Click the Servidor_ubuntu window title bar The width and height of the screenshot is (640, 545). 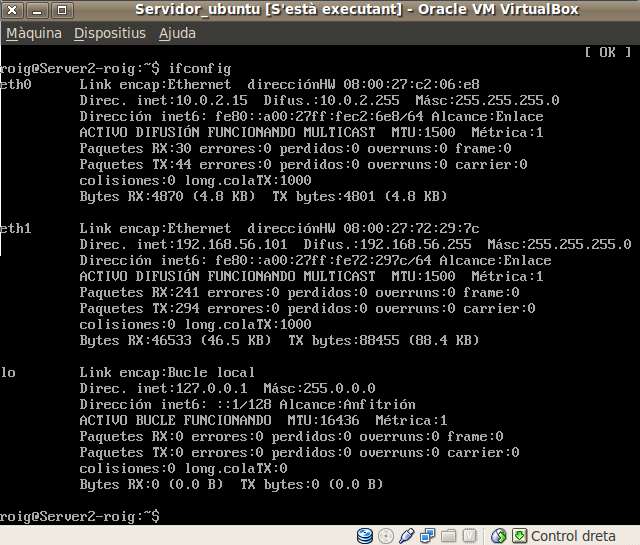[330, 10]
